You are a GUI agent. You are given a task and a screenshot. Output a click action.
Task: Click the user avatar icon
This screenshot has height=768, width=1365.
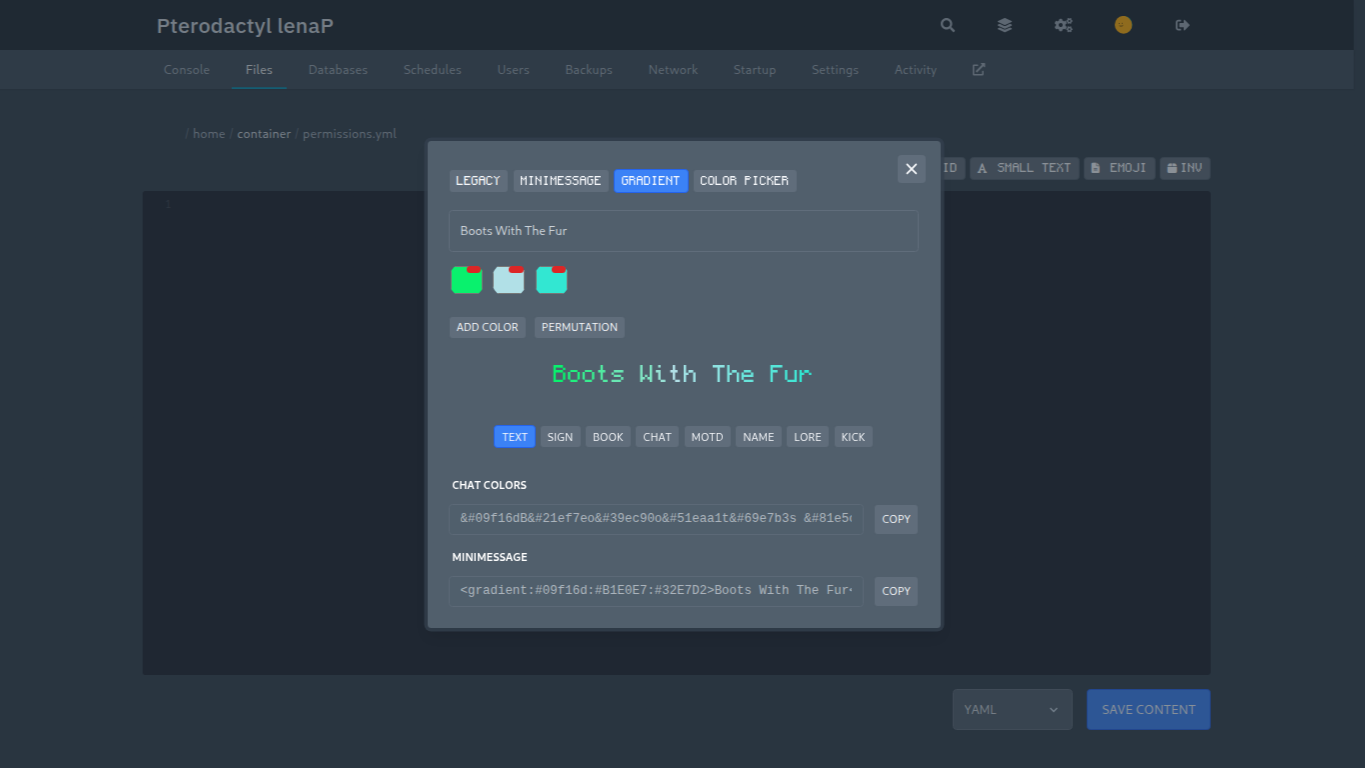[x=1123, y=25]
